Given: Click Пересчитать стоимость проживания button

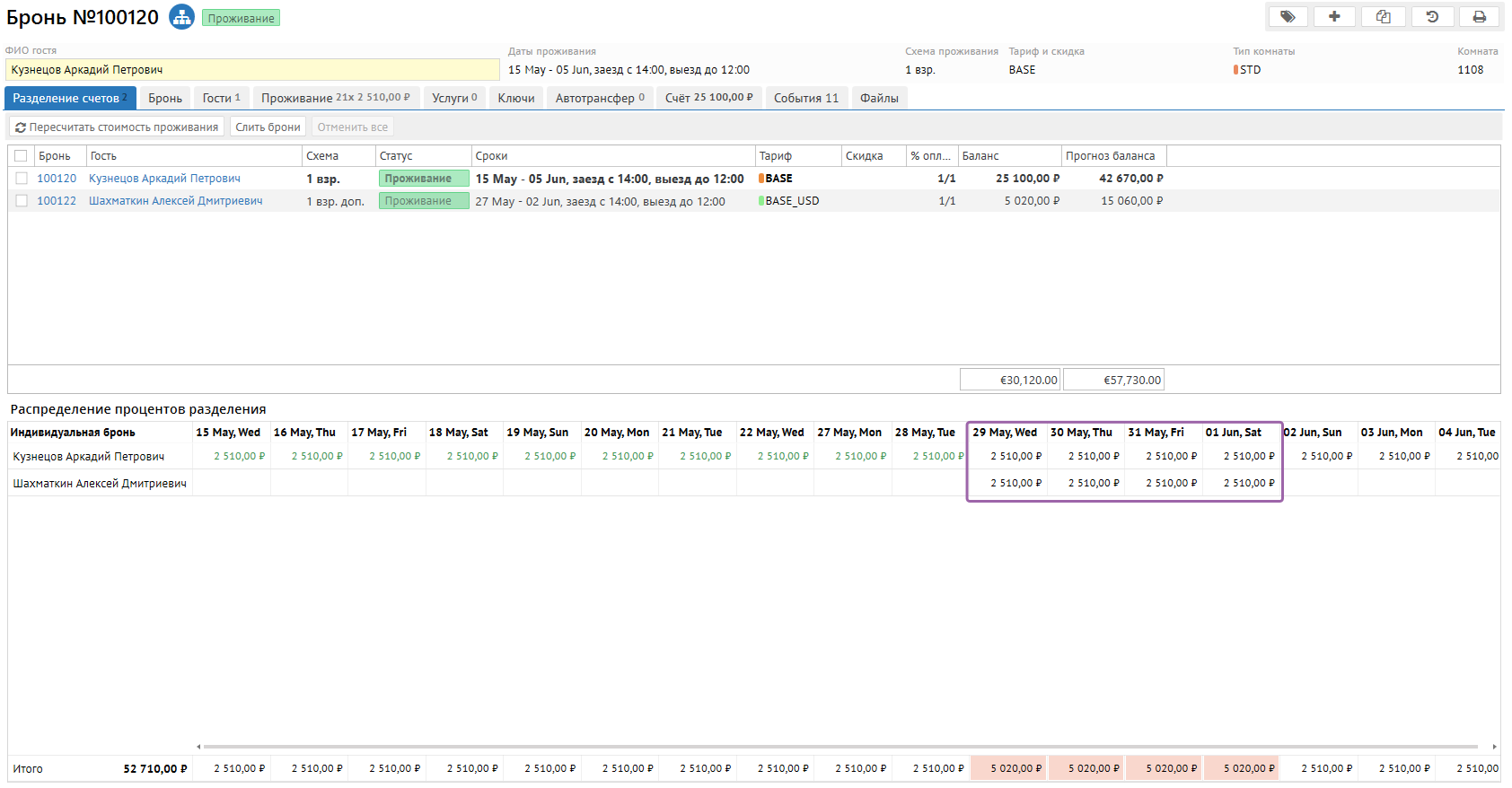Looking at the screenshot, I should pos(117,127).
